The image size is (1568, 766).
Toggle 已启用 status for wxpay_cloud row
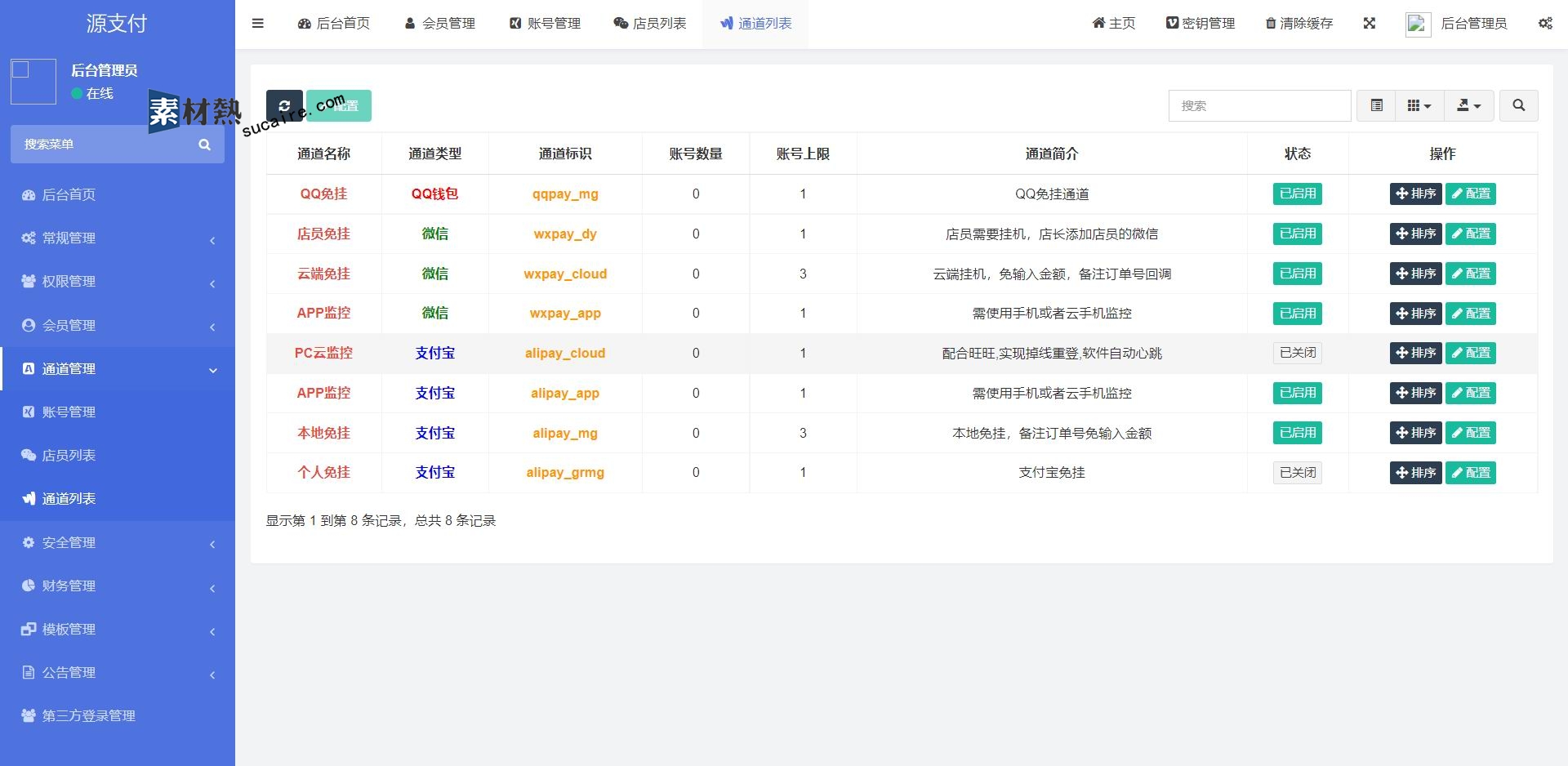1297,274
